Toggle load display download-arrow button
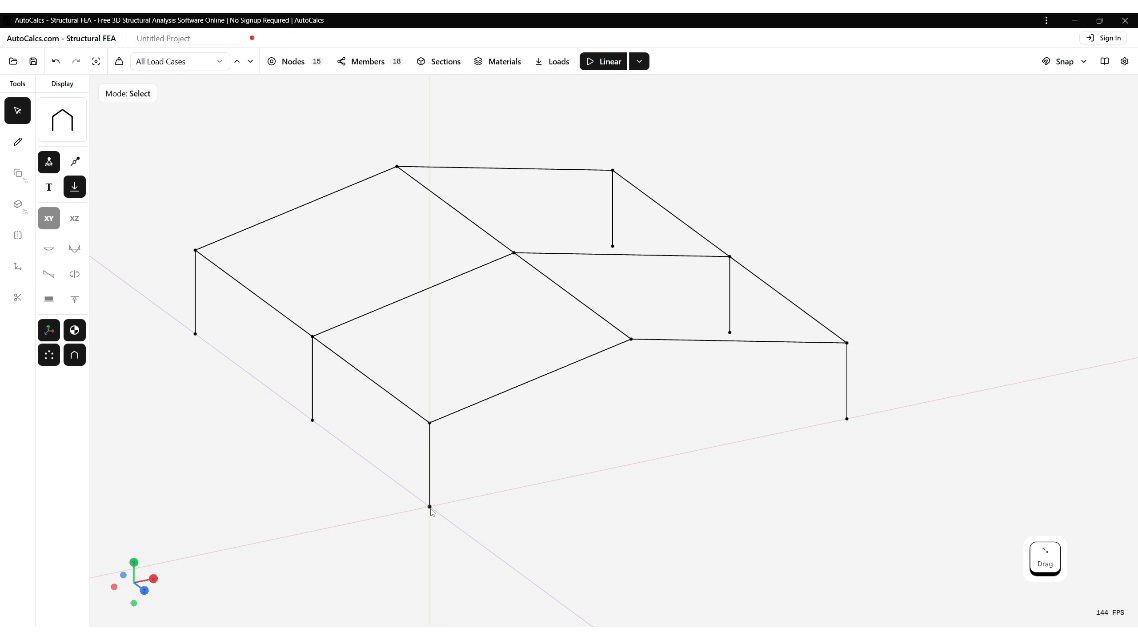This screenshot has width=1138, height=640. [74, 187]
